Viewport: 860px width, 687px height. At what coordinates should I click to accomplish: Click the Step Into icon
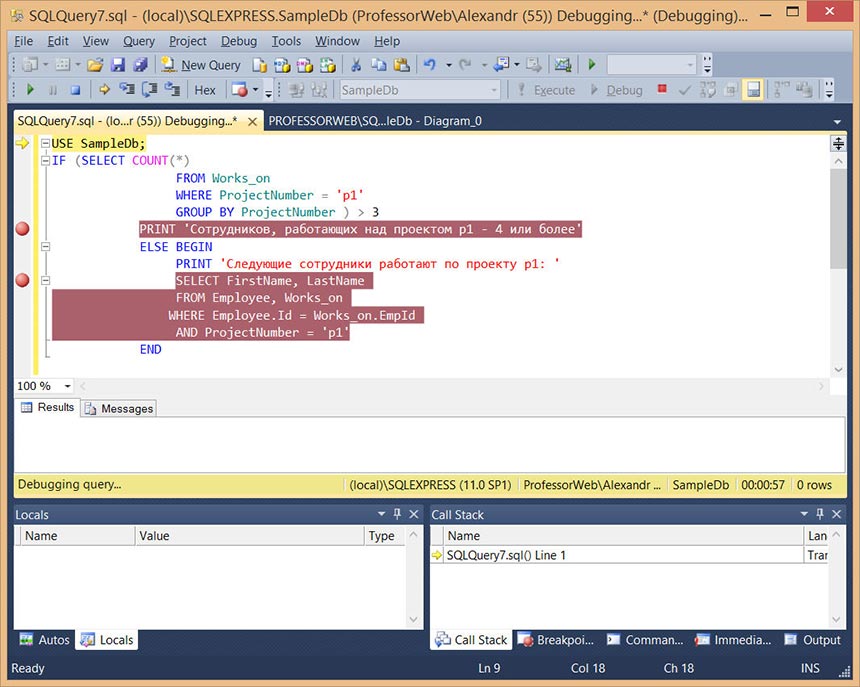pyautogui.click(x=127, y=89)
